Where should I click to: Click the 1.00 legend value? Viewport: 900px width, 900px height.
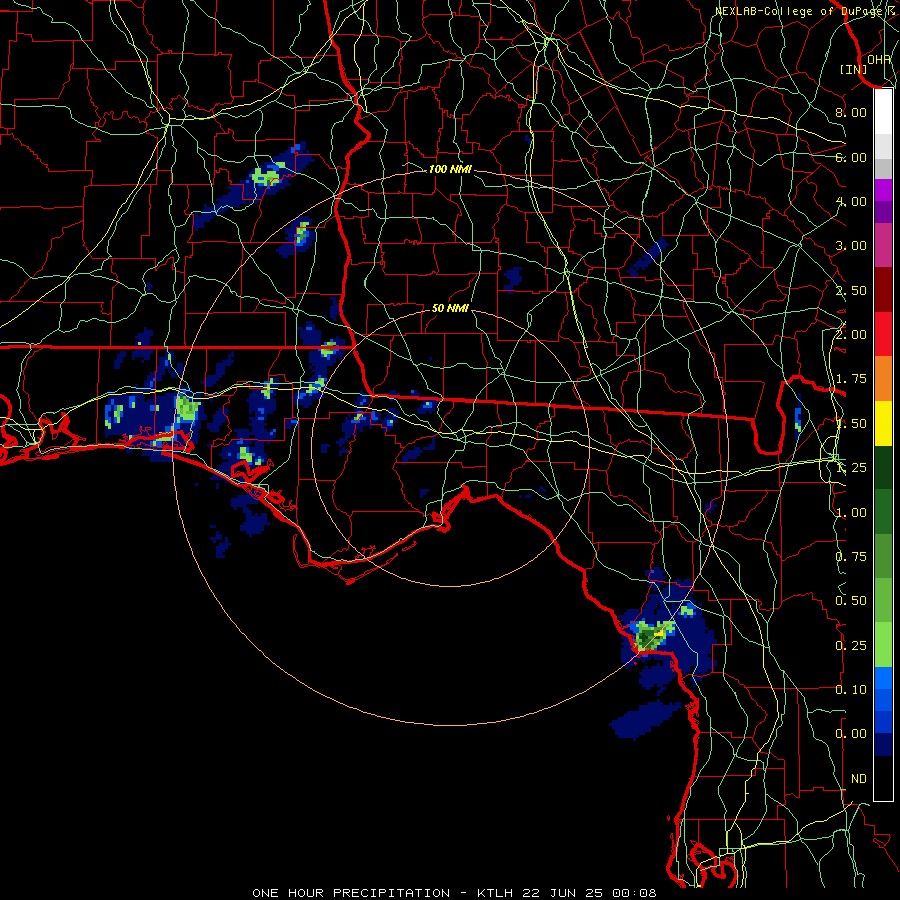pos(851,513)
